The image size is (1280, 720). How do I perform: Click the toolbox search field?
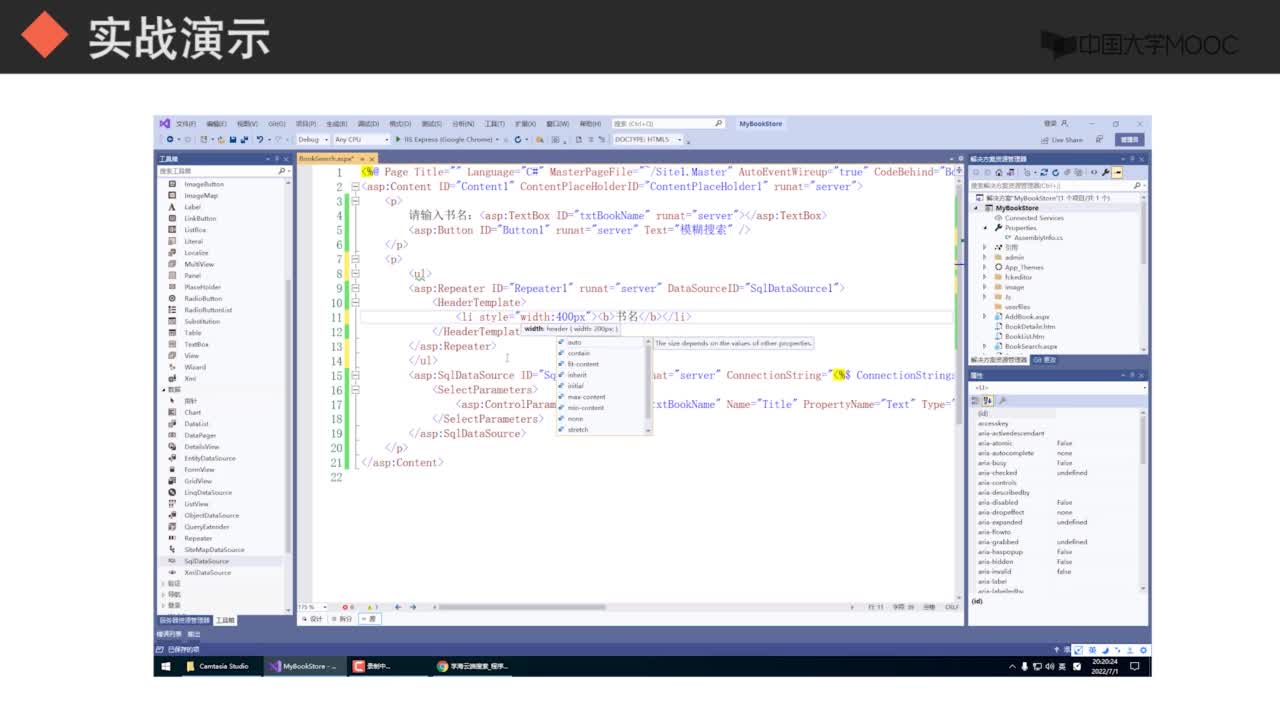224,171
